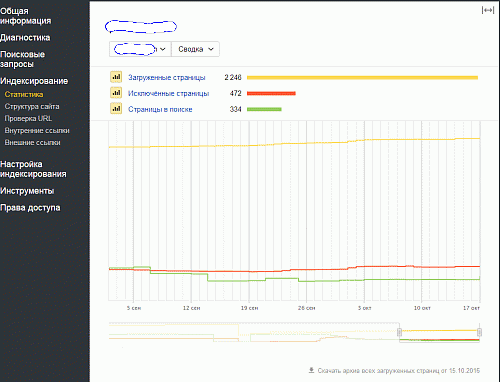Click left handle of timeline range slider

(399, 332)
